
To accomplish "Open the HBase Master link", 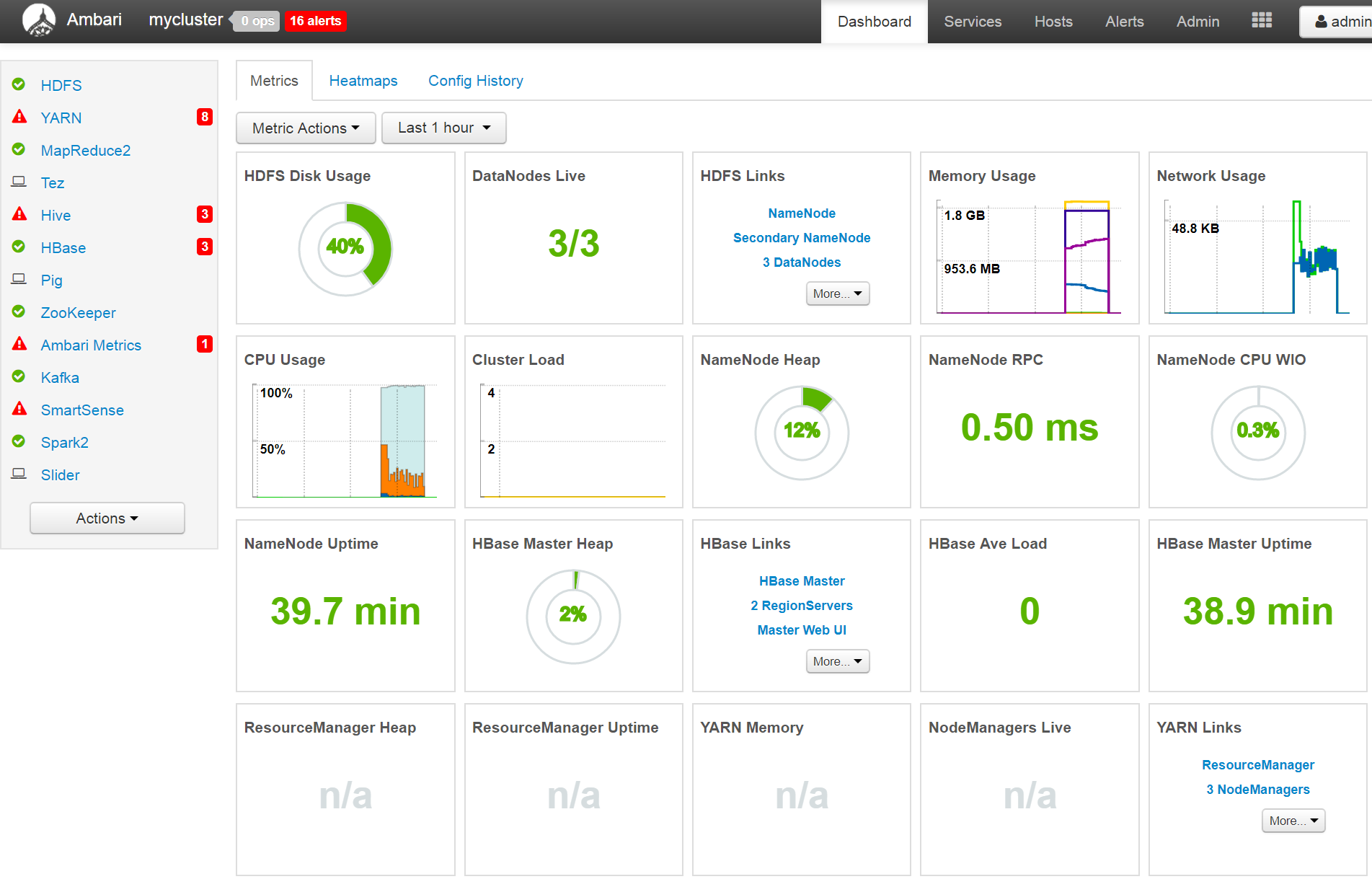I will 802,581.
